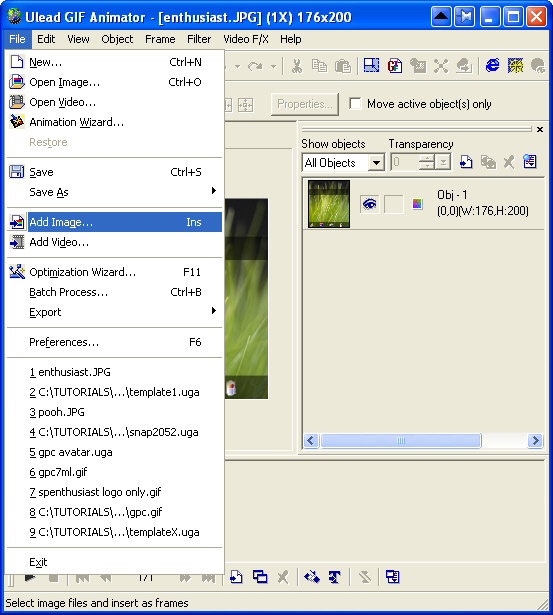Click Obj - 1 color palette swatch
The width and height of the screenshot is (553, 615).
417,204
